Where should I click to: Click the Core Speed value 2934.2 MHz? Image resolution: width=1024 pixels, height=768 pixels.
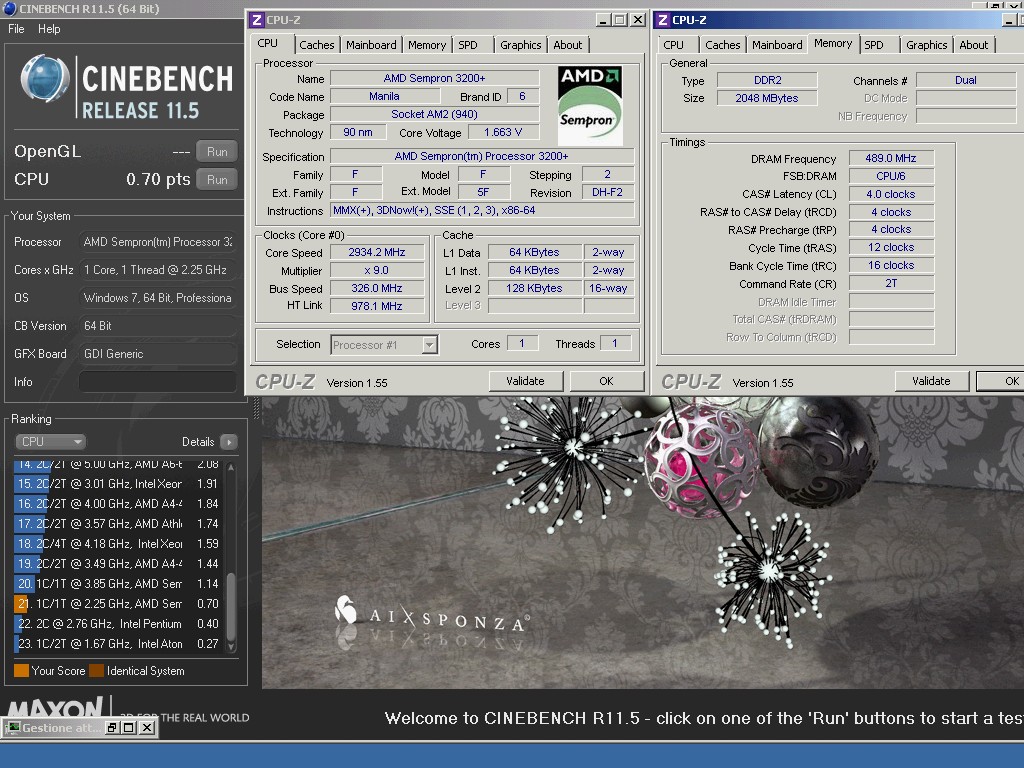pyautogui.click(x=377, y=252)
